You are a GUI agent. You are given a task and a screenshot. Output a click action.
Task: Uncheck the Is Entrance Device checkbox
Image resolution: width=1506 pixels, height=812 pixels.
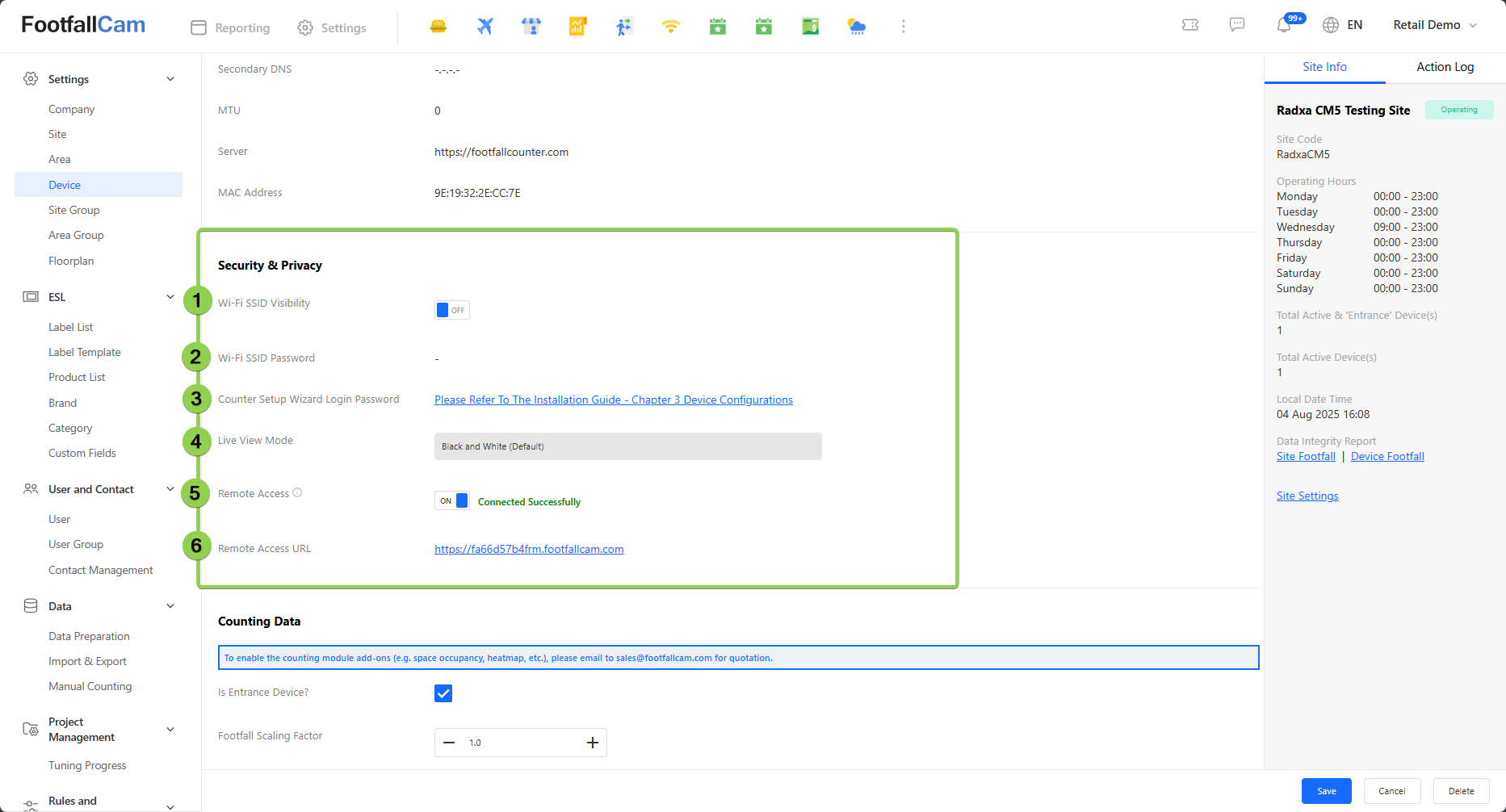tap(443, 693)
